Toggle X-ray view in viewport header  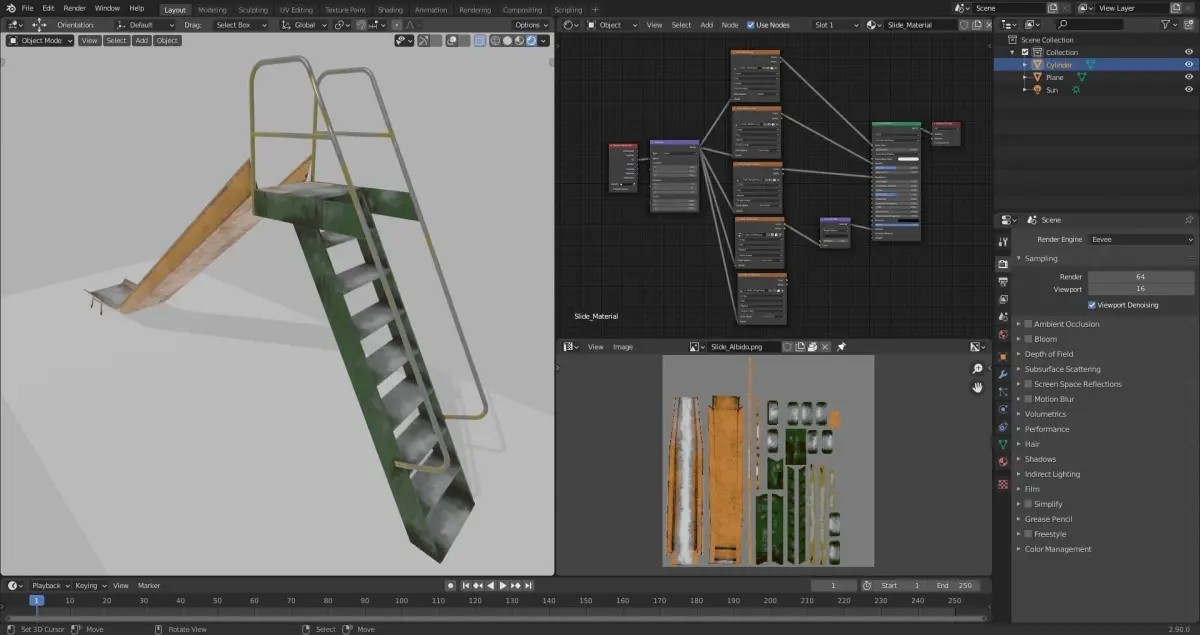[x=480, y=41]
